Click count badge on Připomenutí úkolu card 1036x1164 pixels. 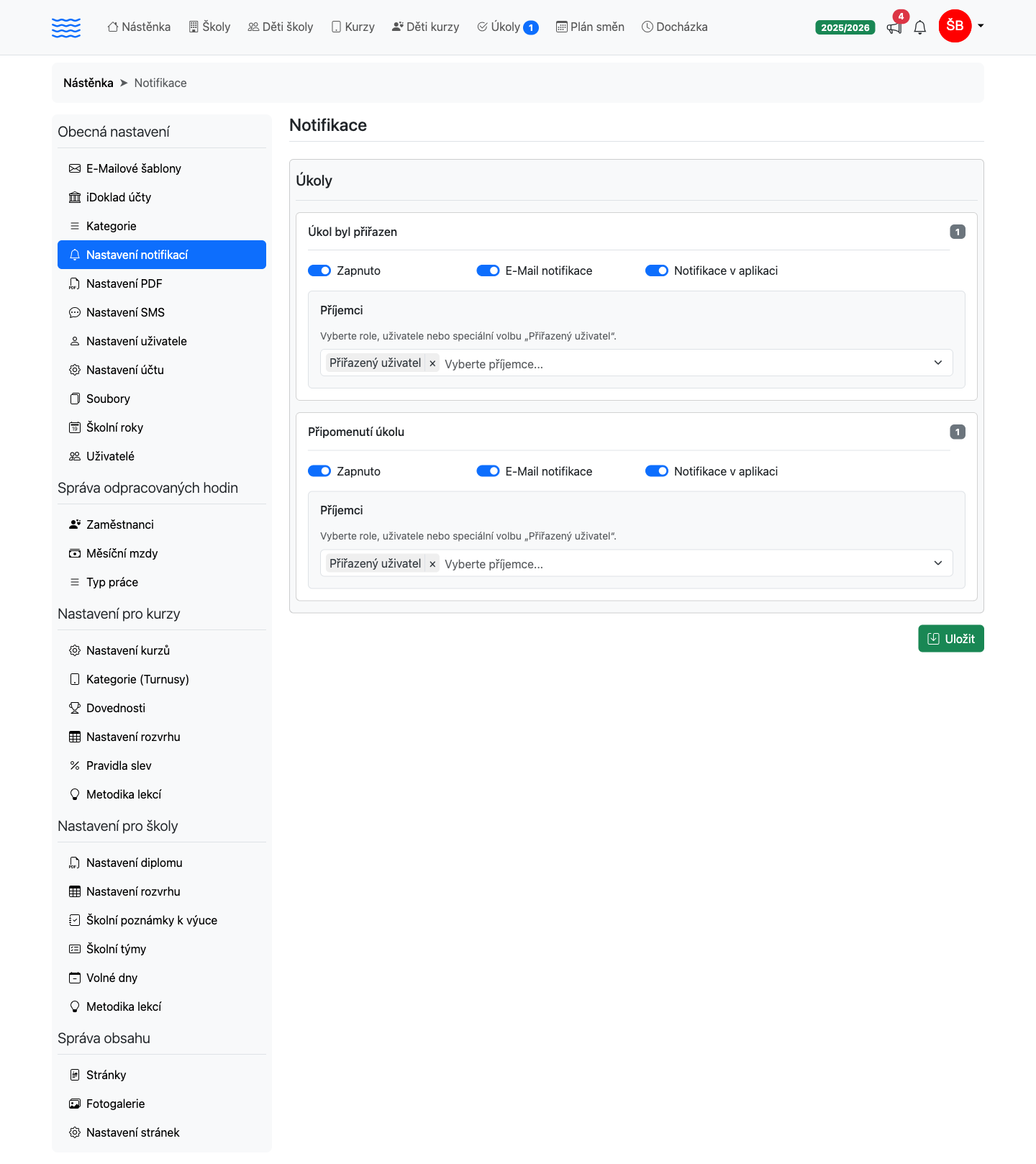[x=958, y=432]
